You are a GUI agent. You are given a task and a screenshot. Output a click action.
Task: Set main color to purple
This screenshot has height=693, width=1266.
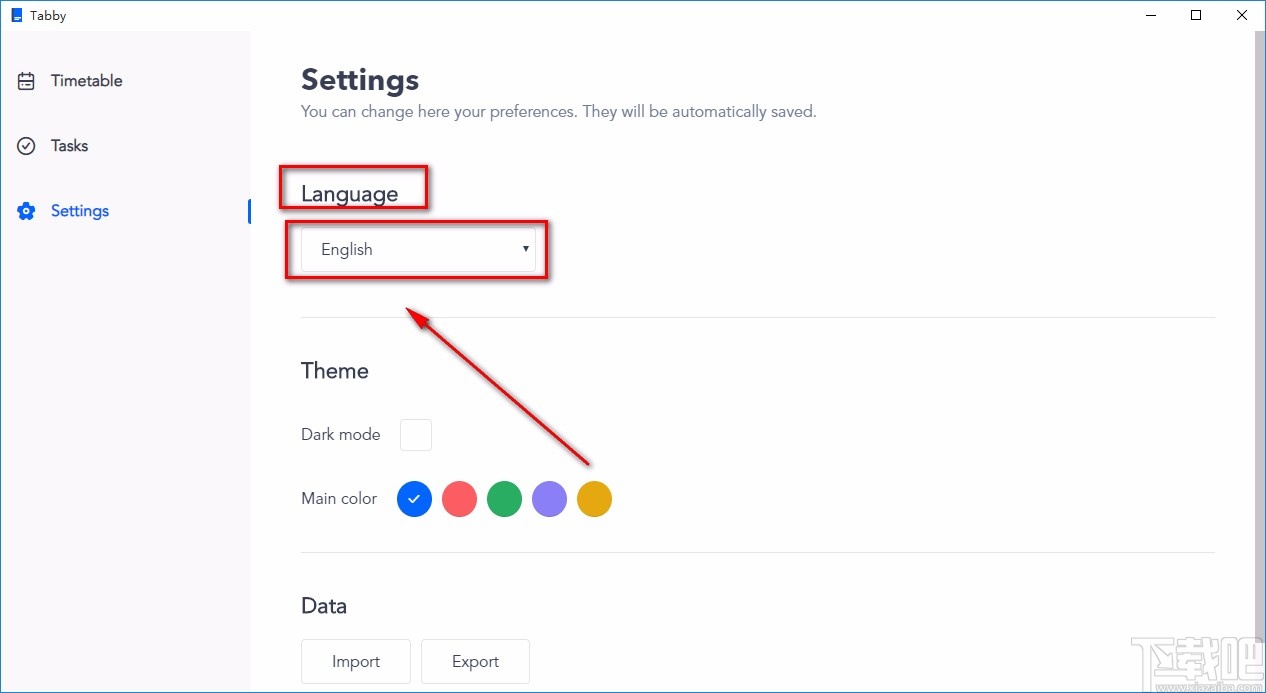pyautogui.click(x=549, y=499)
